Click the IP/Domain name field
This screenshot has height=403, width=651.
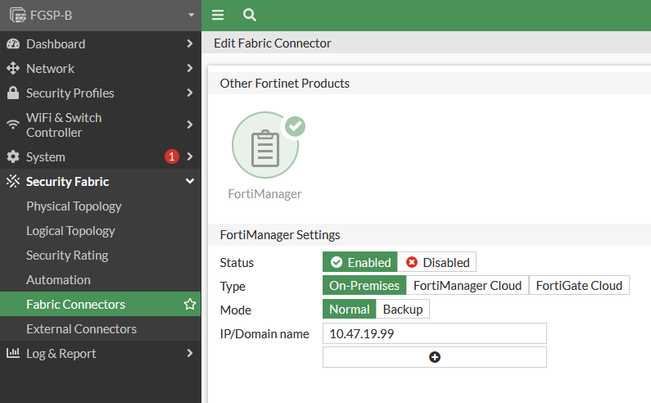click(434, 333)
